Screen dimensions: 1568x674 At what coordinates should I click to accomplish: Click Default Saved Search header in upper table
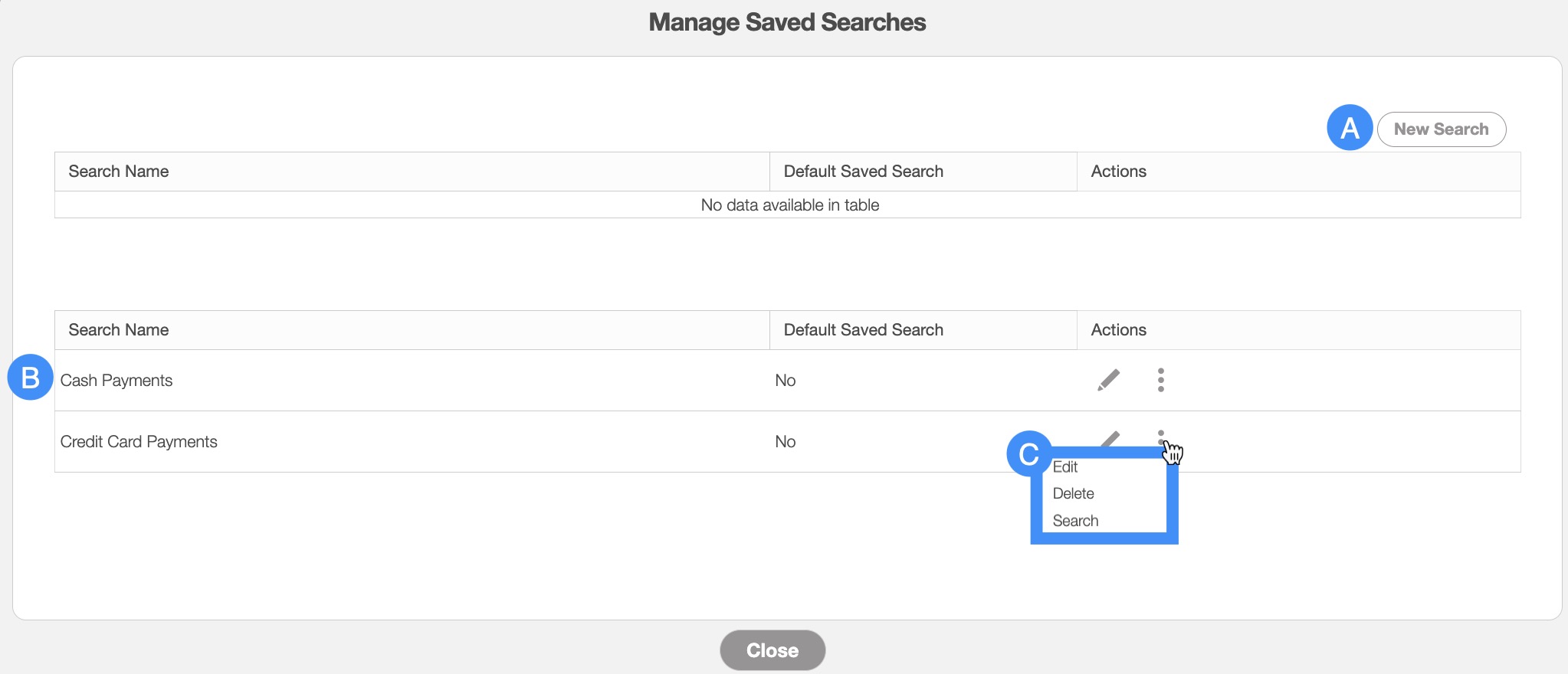tap(863, 172)
